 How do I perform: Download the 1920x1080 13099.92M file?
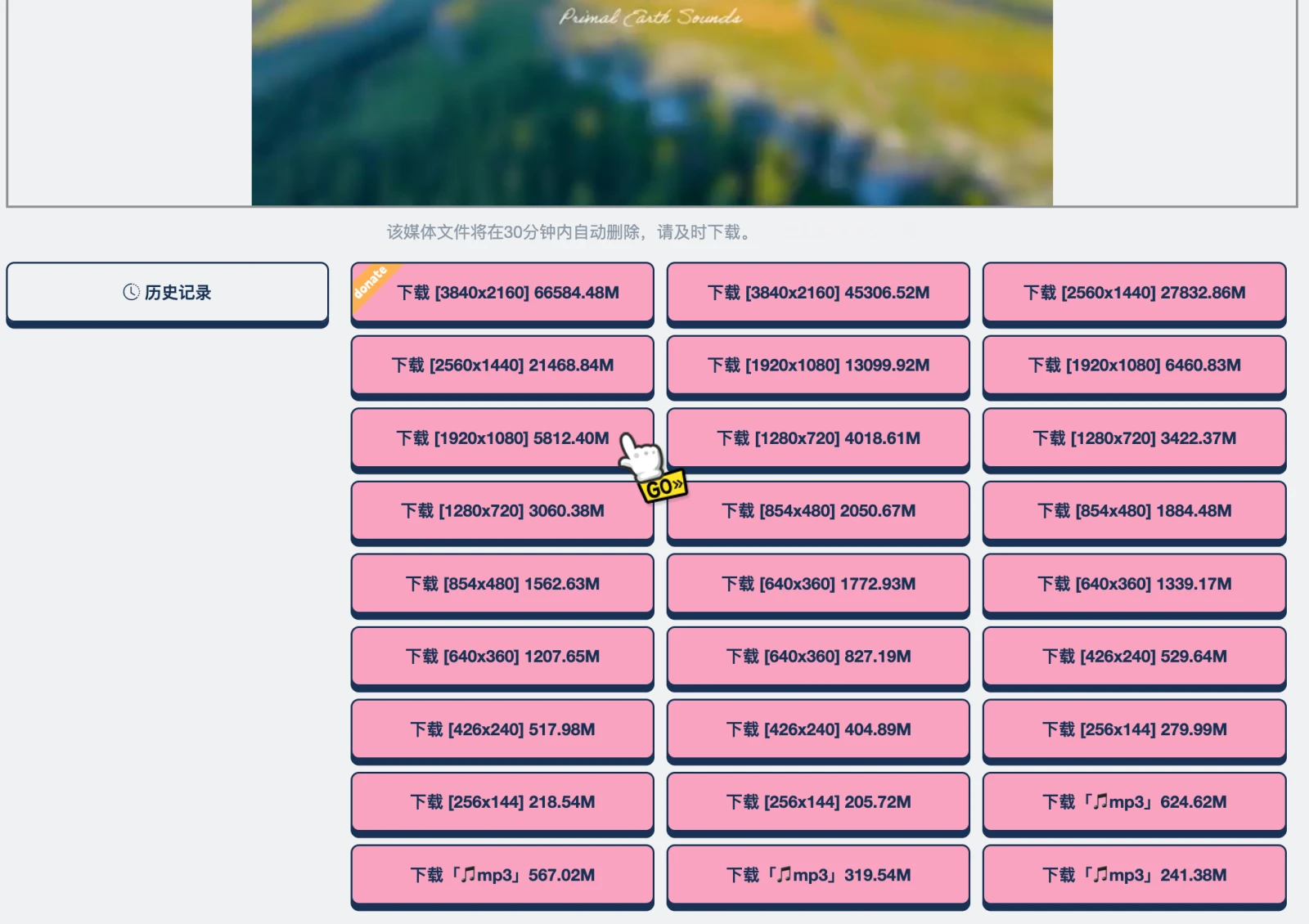click(x=818, y=366)
